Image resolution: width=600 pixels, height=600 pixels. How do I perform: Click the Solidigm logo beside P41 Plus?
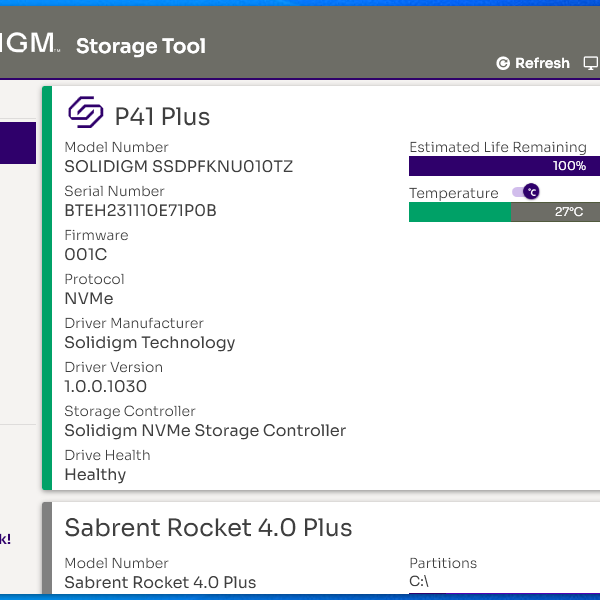85,112
